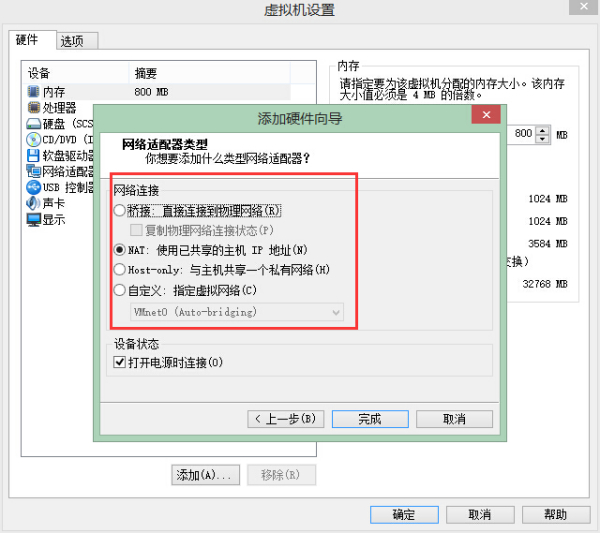The height and width of the screenshot is (533, 600).
Task: Close the add hardware wizard dialog
Action: pyautogui.click(x=486, y=114)
